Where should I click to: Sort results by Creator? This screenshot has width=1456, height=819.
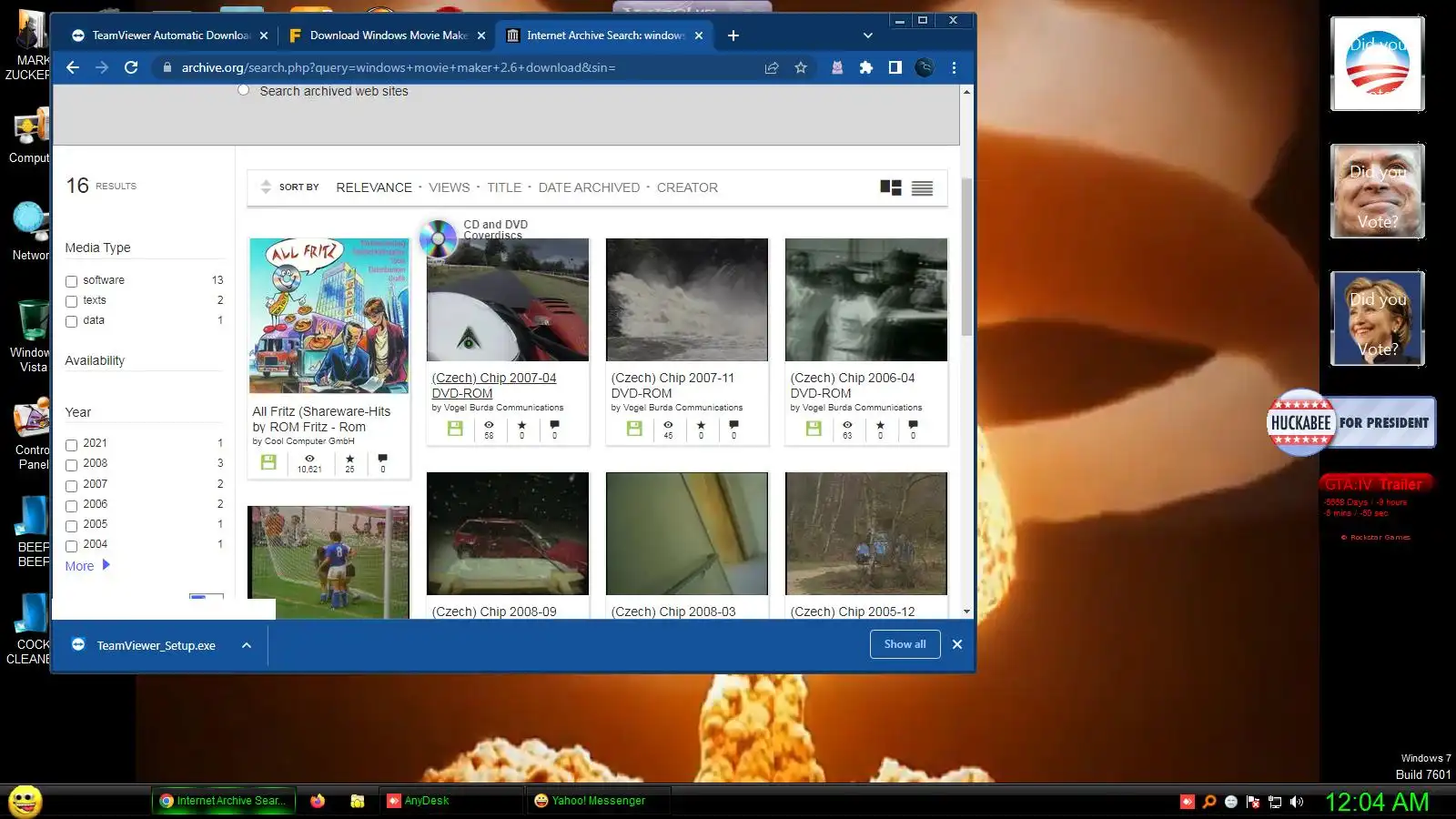[x=687, y=187]
